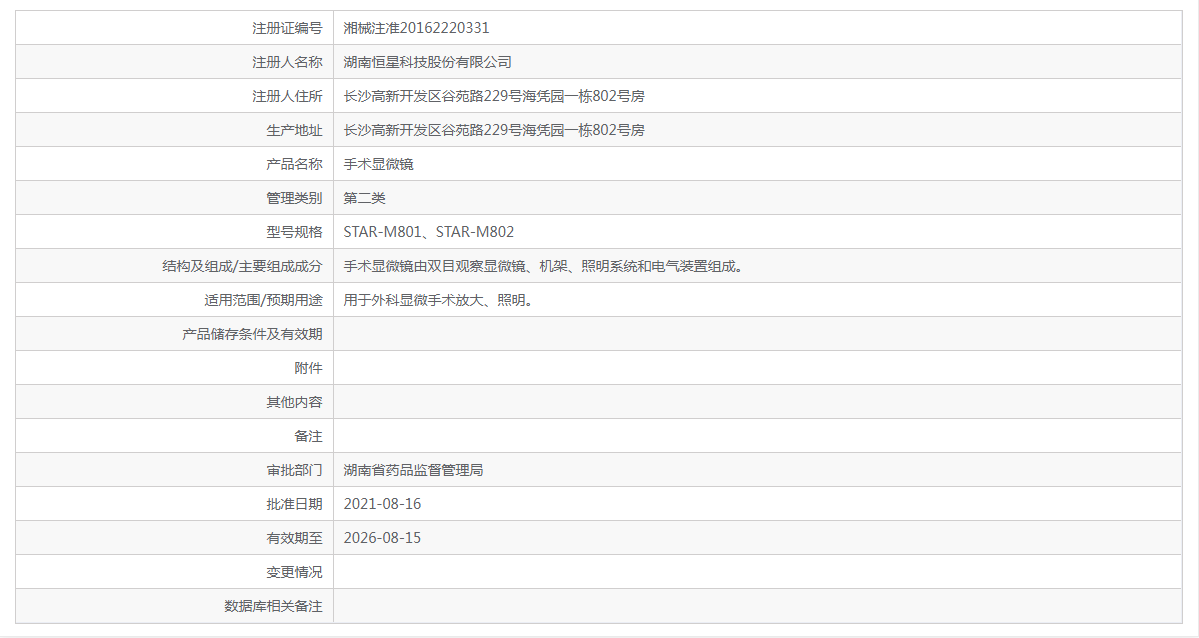Select the registrant name 湖南恒星科技股份有限公司

(427, 62)
